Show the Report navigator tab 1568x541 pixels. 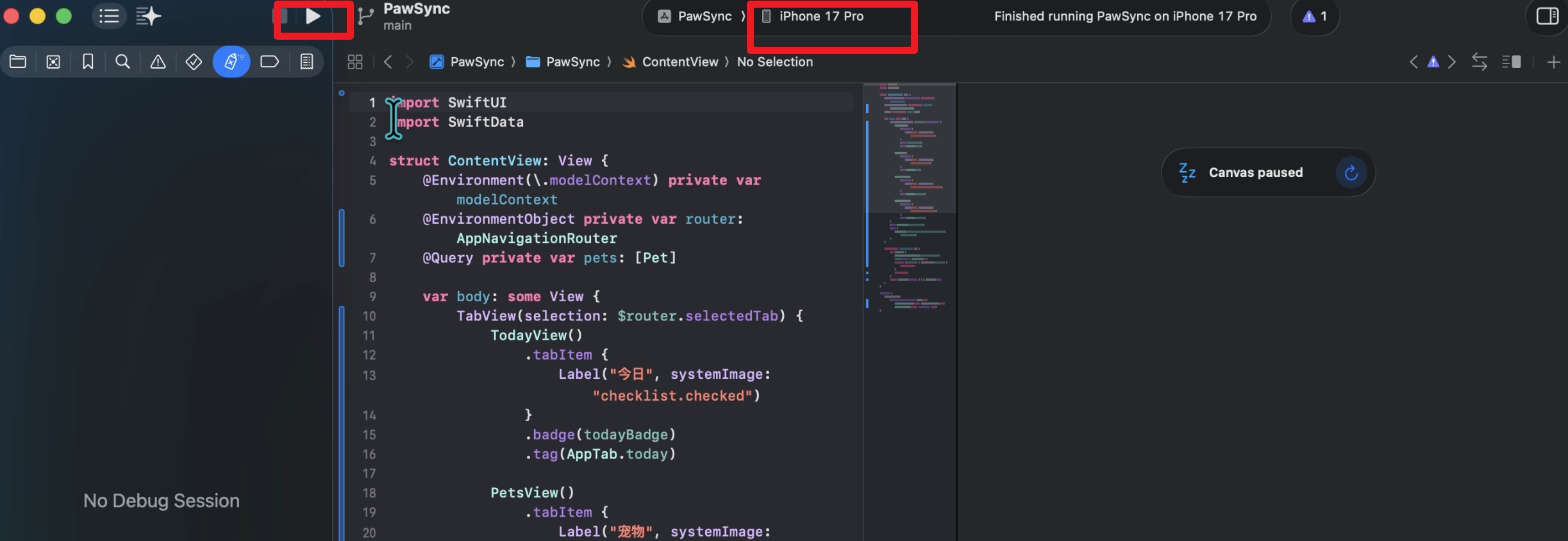point(306,62)
